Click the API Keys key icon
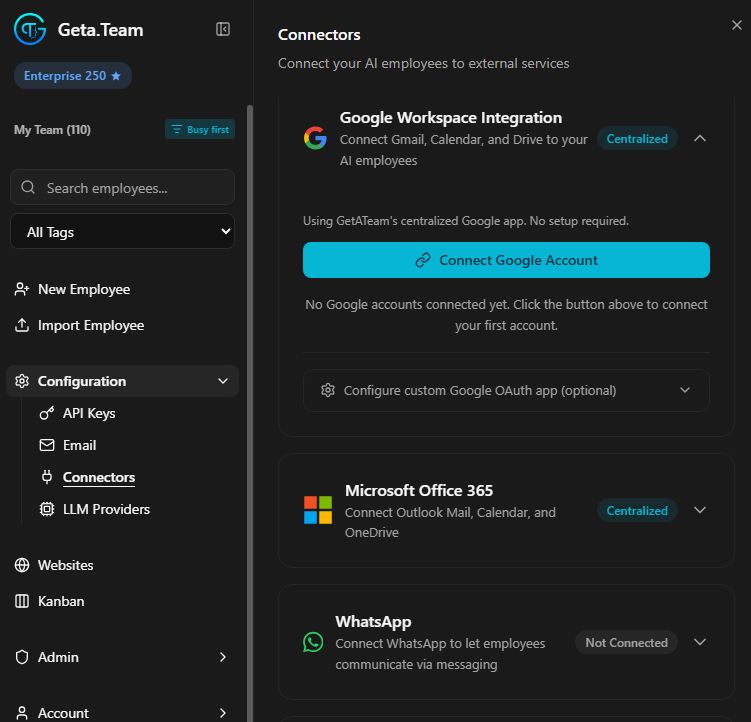Screen dimensions: 751x722 [46, 413]
